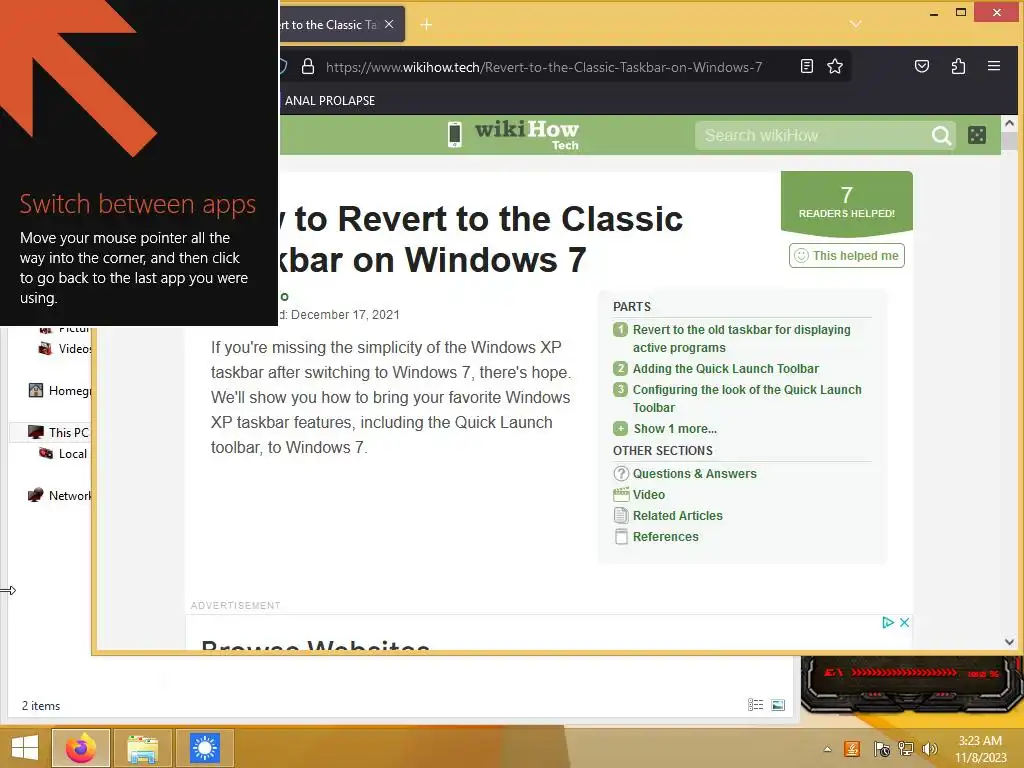Image resolution: width=1024 pixels, height=768 pixels.
Task: Open Adding the Quick Launch Toolbar link
Action: [x=725, y=368]
